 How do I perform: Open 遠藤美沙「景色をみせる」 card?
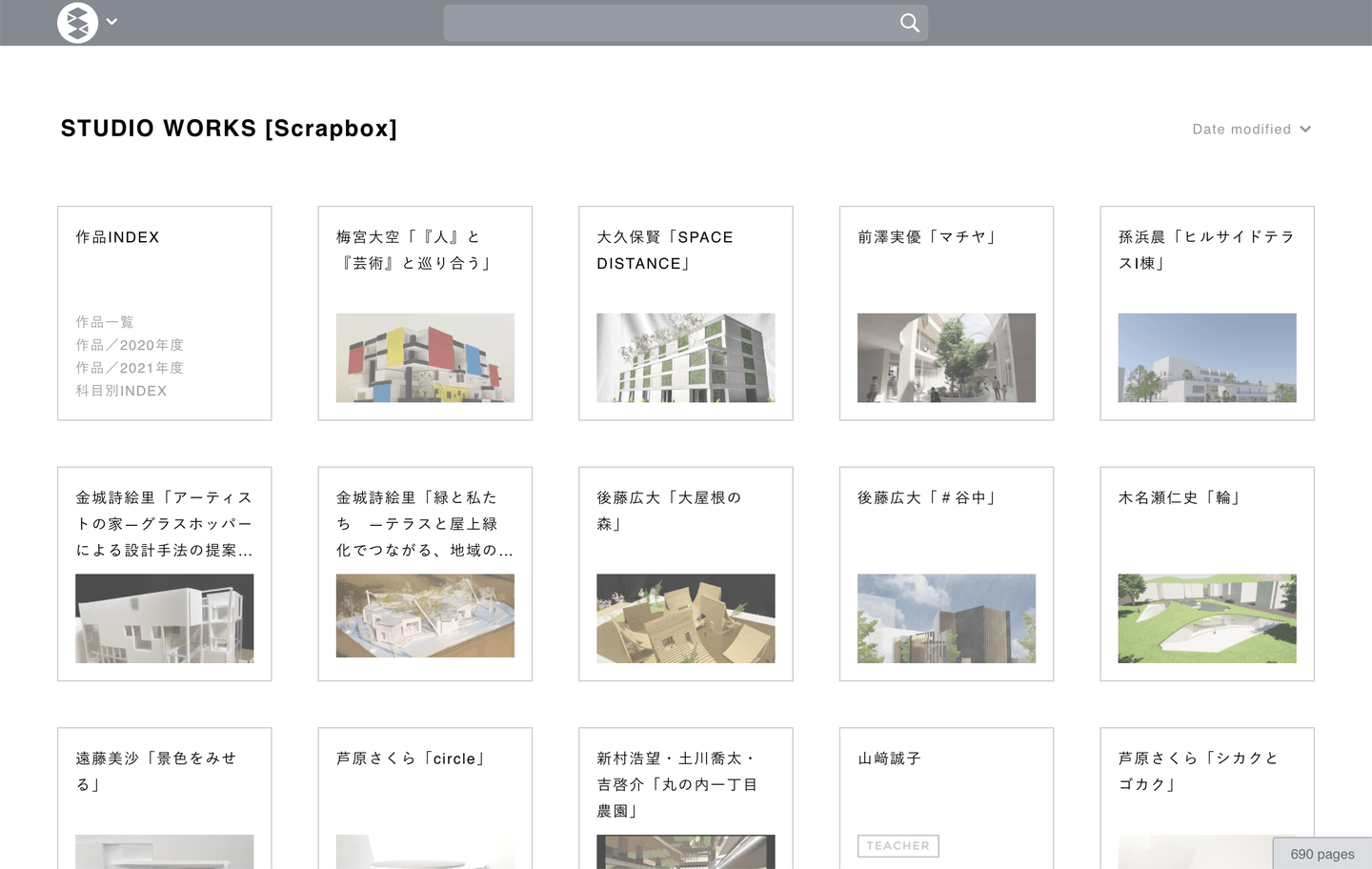165,798
